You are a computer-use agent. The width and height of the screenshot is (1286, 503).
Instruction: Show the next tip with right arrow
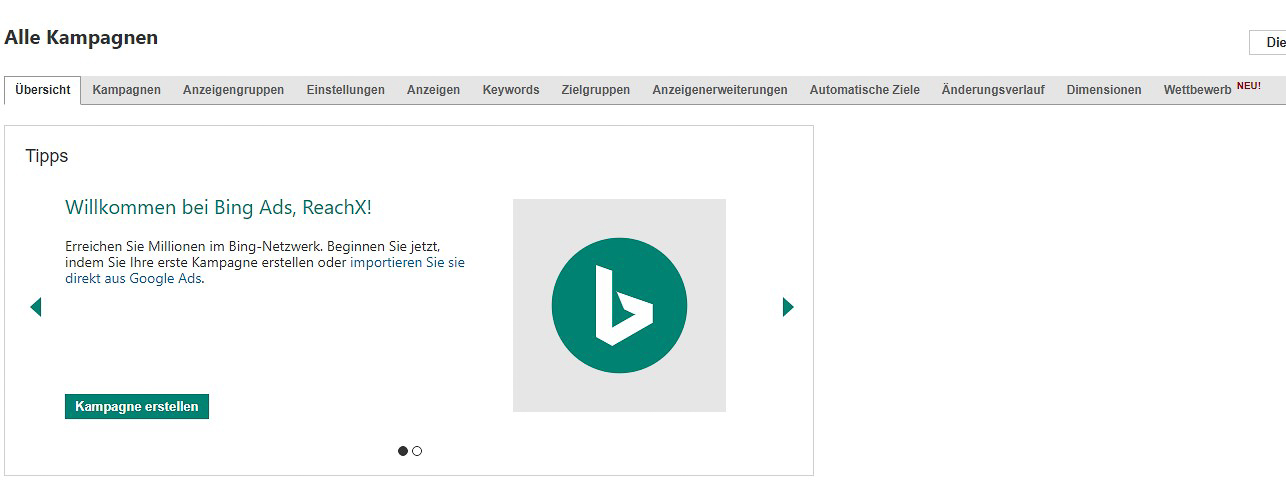[x=788, y=307]
